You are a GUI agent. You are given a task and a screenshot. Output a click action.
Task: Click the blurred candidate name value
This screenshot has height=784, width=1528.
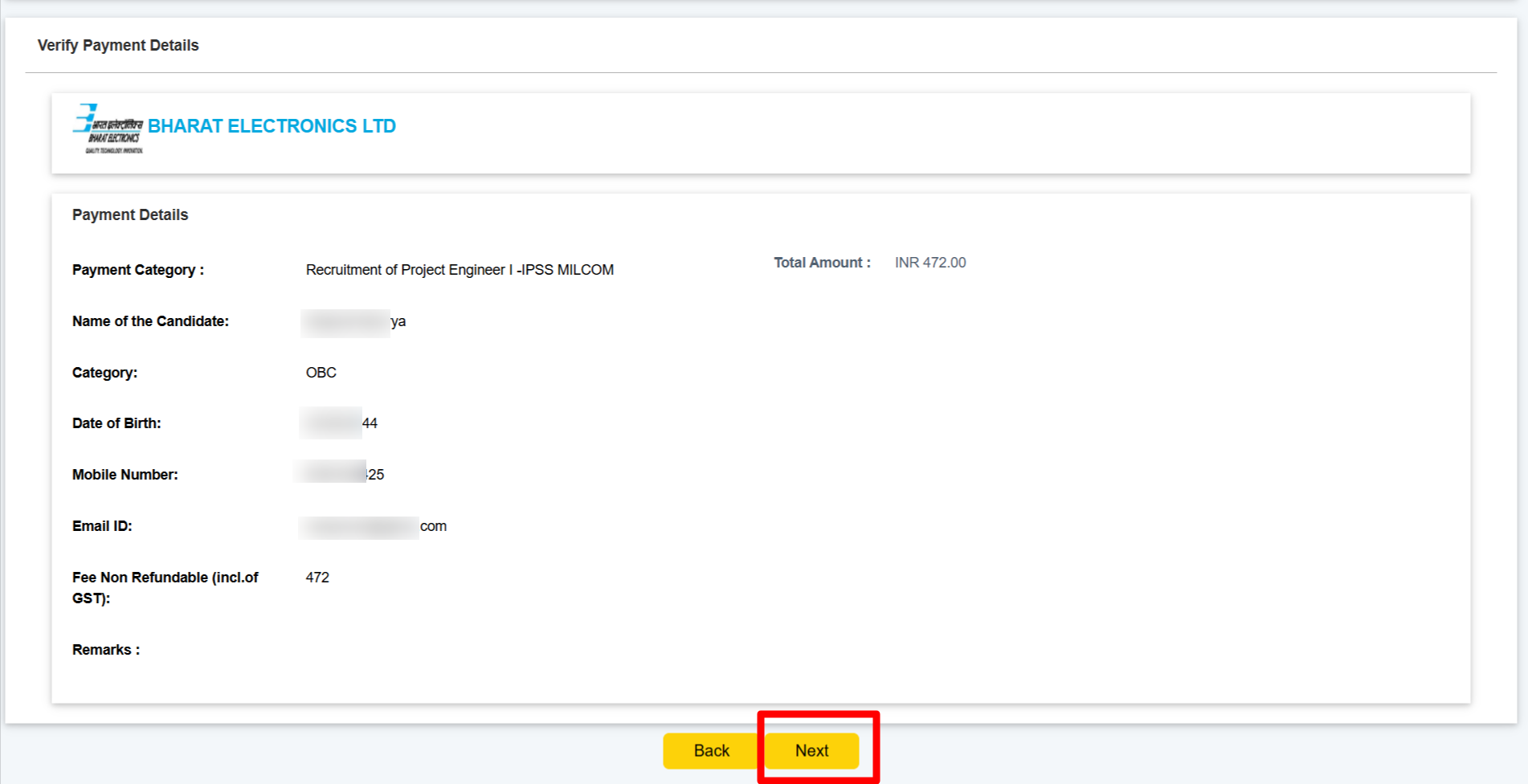(x=353, y=322)
